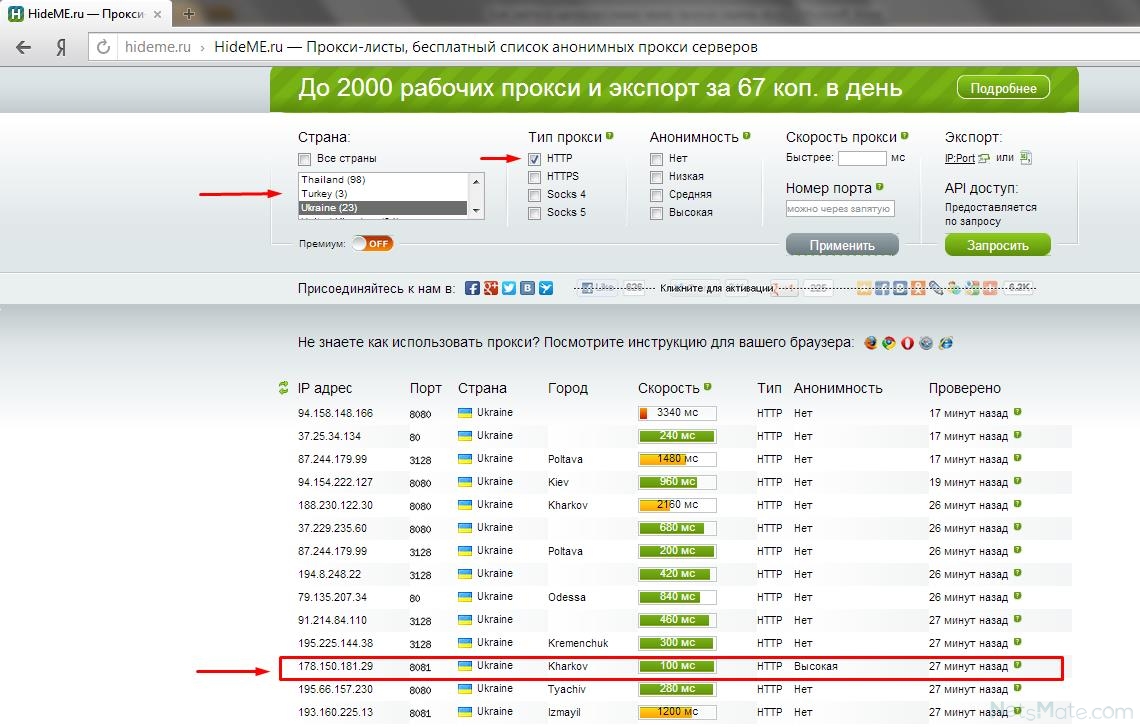The height and width of the screenshot is (727, 1140).
Task: Click the help icon beside 'Анонимность' filter
Action: click(x=747, y=135)
